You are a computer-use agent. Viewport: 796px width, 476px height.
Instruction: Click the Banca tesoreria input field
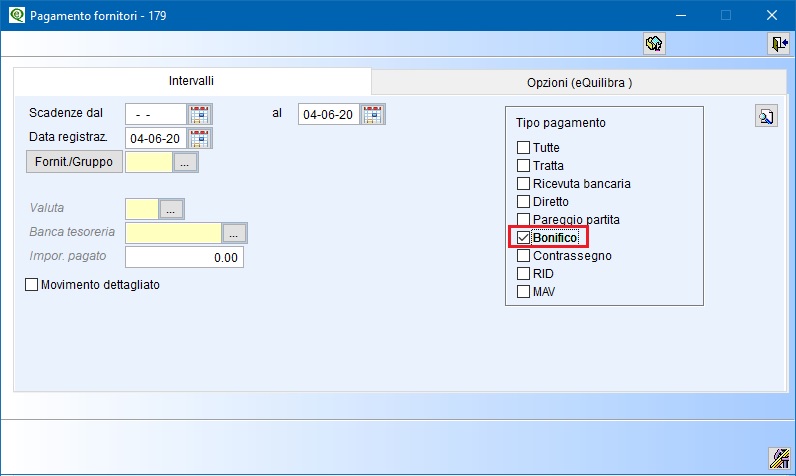pos(173,233)
